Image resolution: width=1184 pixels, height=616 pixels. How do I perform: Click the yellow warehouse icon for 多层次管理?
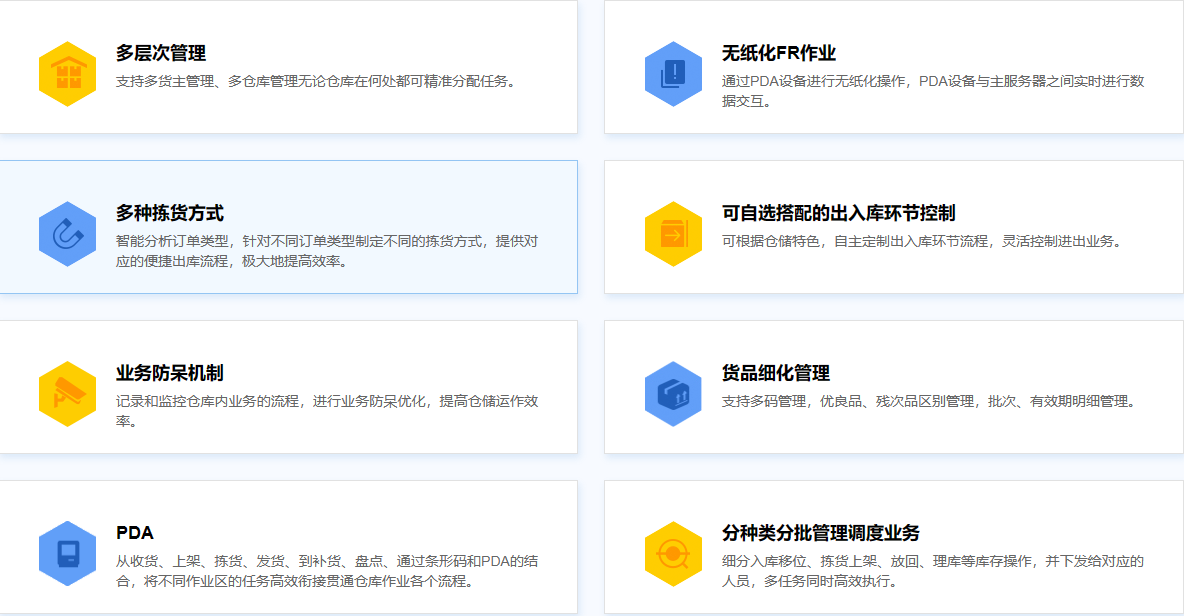coord(67,74)
